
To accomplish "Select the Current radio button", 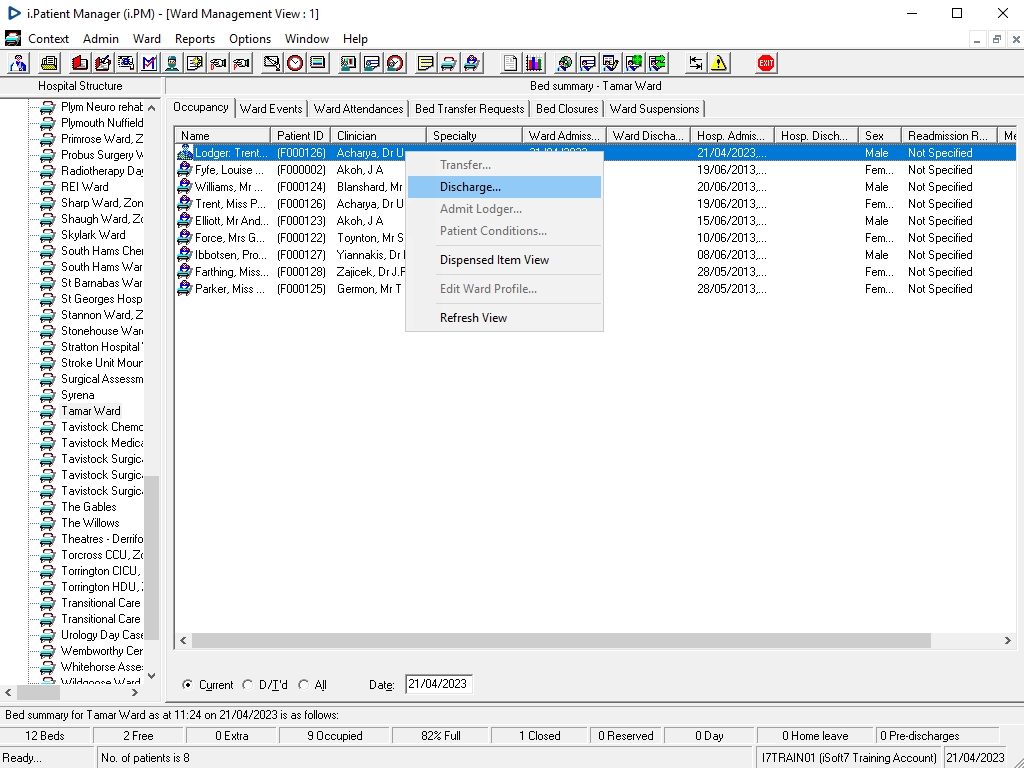I will (187, 684).
